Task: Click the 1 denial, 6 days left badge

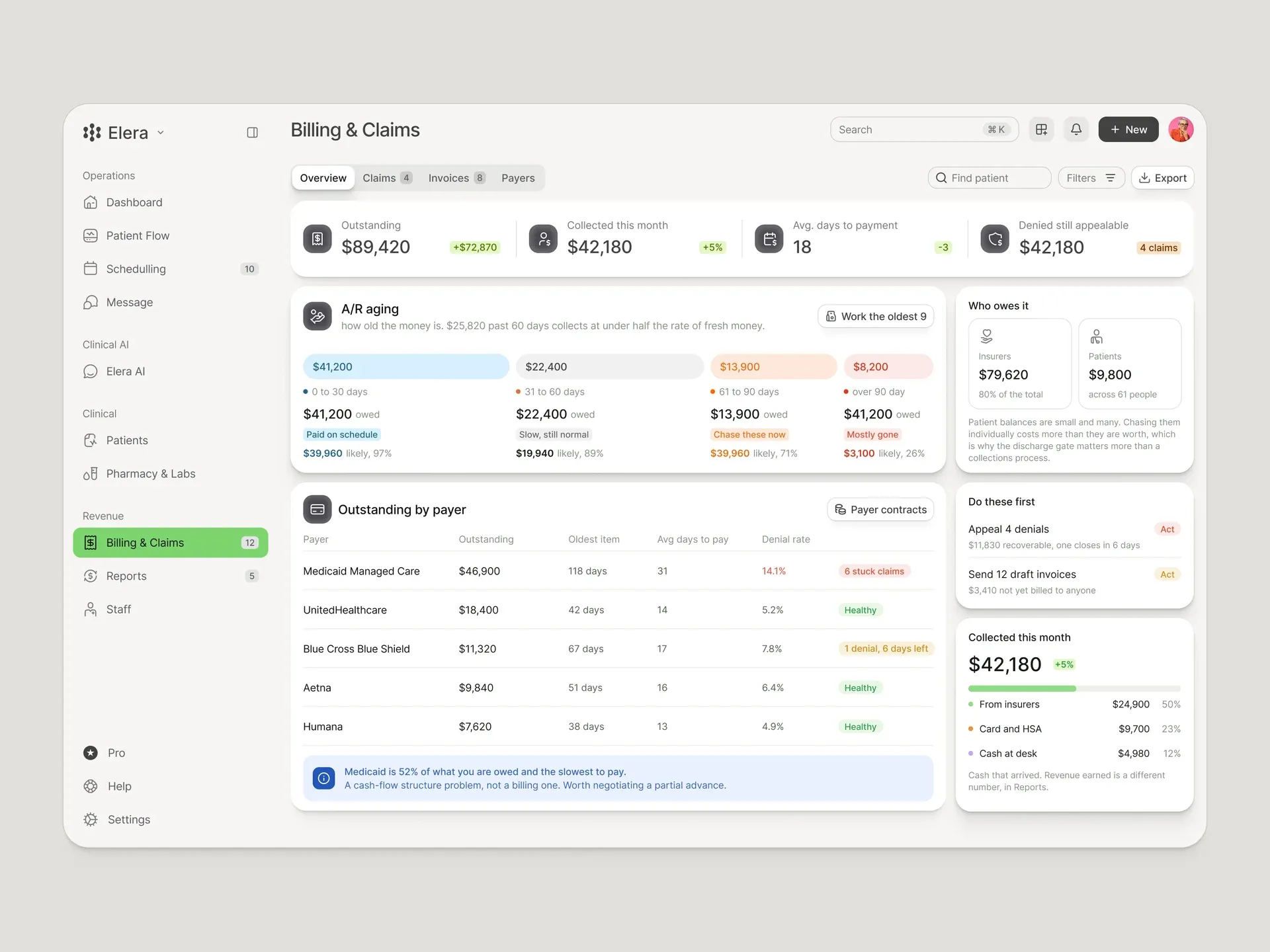Action: pyautogui.click(x=886, y=649)
